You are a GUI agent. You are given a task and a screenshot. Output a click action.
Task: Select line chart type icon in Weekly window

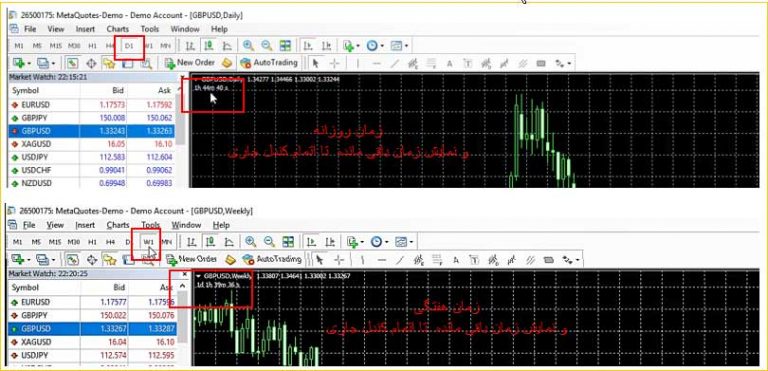pyautogui.click(x=229, y=242)
